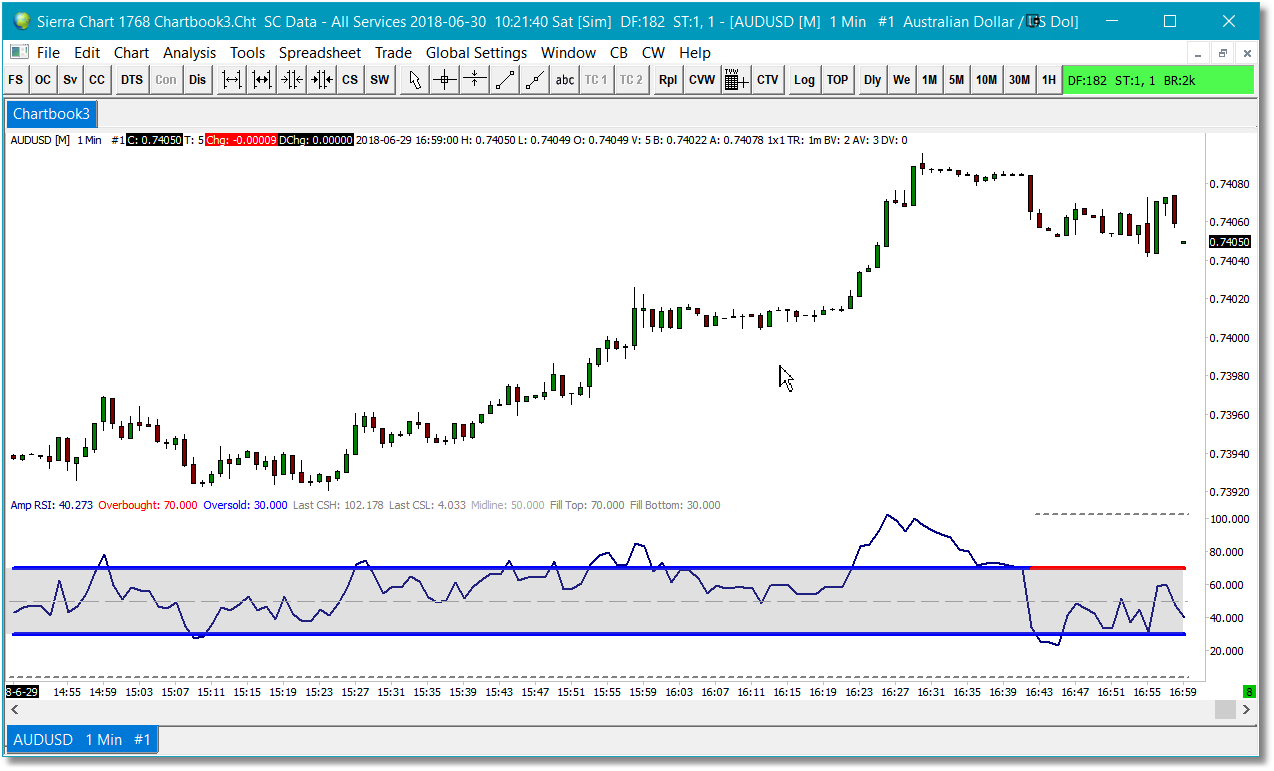Click the DTS toolbar button
1274x771 pixels.
tap(132, 80)
